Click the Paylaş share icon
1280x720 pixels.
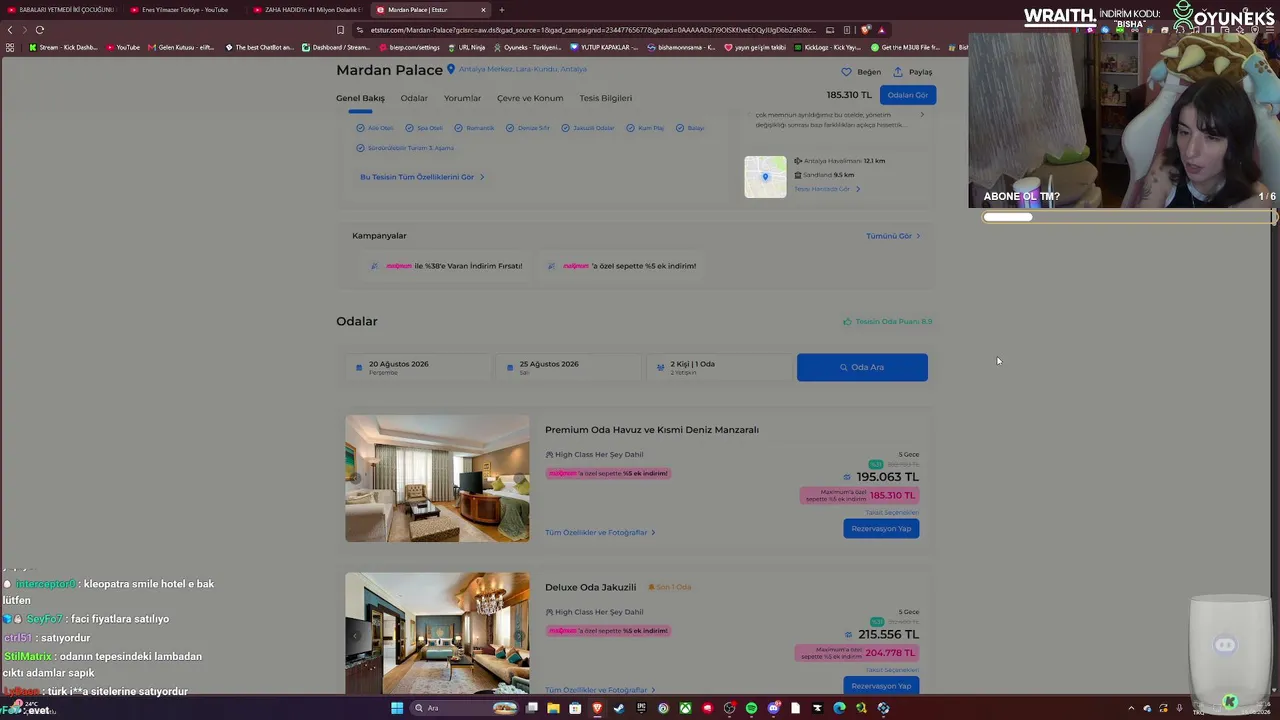click(898, 72)
